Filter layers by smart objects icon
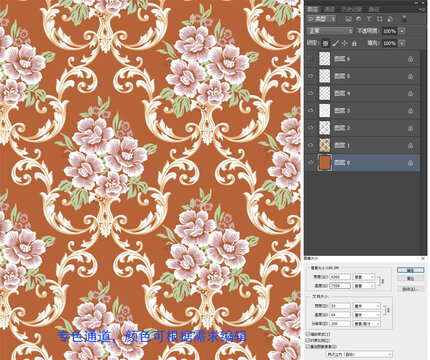 (x=390, y=19)
